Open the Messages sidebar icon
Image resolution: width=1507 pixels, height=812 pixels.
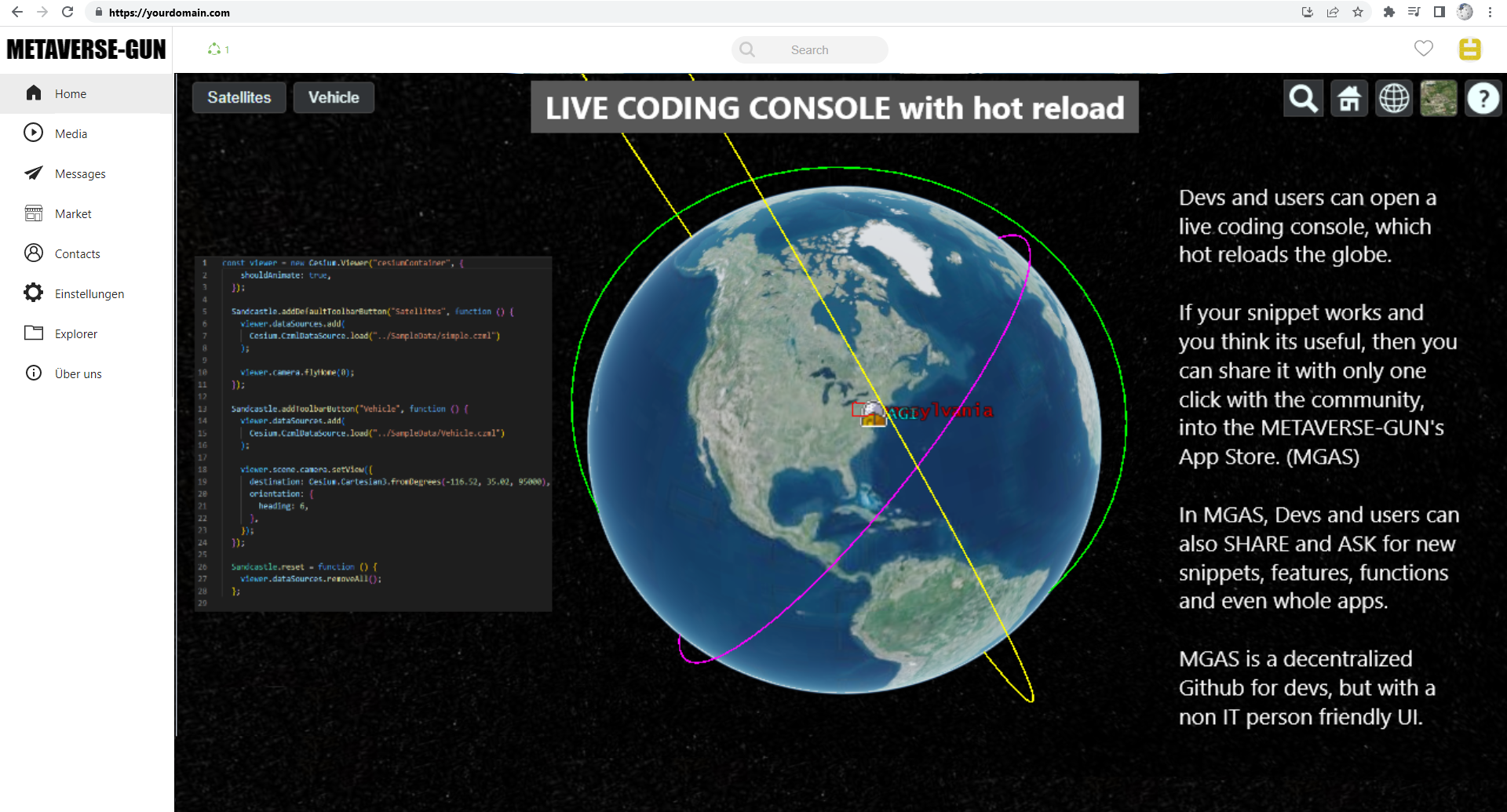33,173
